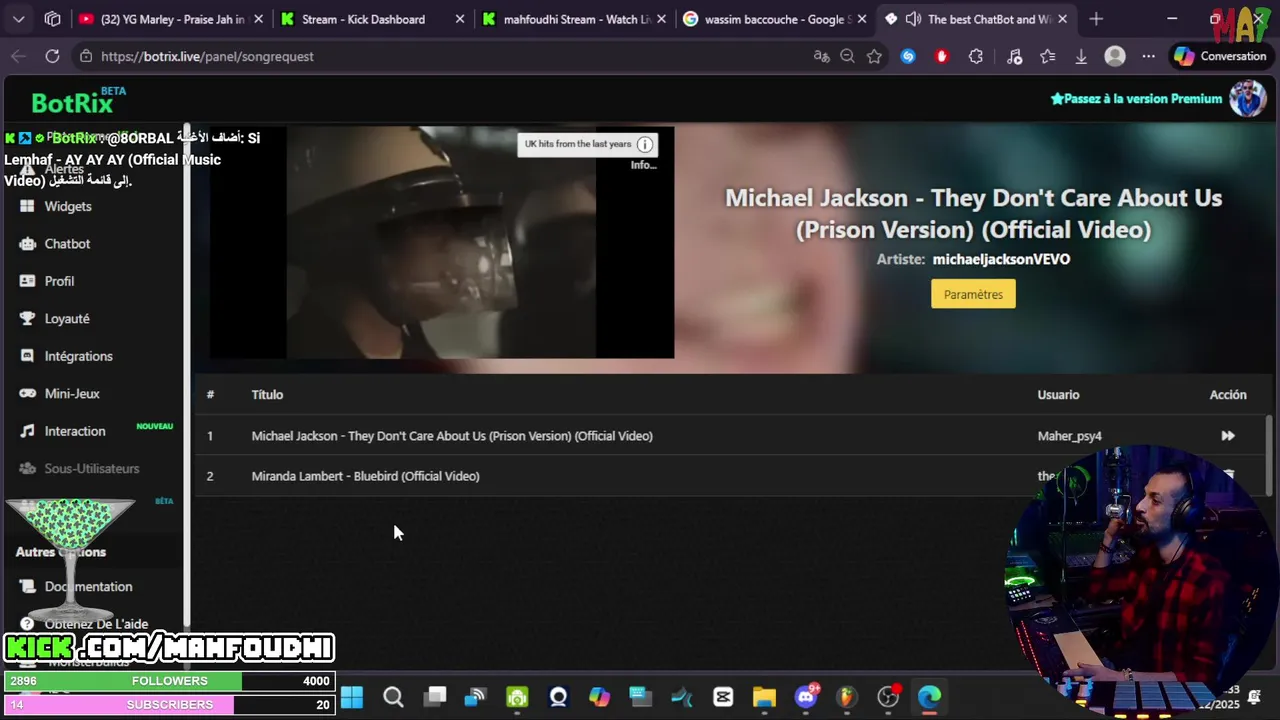Open the favorites list icon
The width and height of the screenshot is (1280, 720).
point(1047,56)
